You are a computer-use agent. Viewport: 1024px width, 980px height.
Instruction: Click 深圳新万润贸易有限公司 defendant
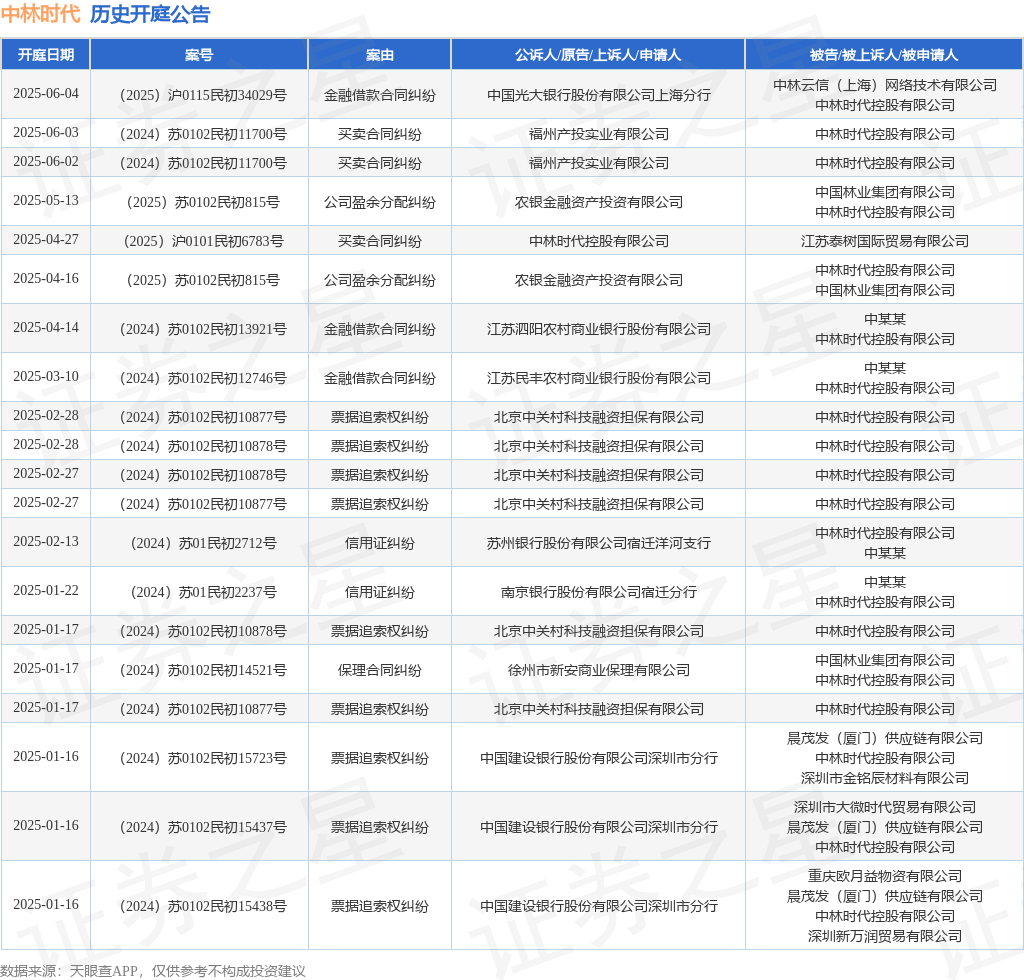tap(884, 936)
